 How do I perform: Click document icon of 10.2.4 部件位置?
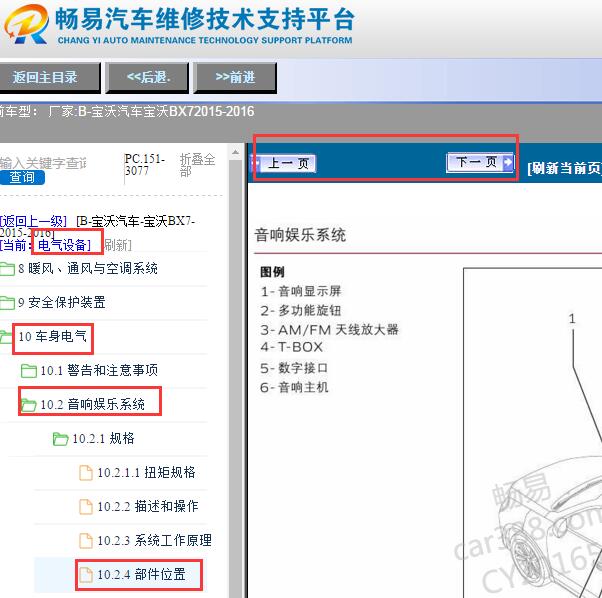(86, 575)
